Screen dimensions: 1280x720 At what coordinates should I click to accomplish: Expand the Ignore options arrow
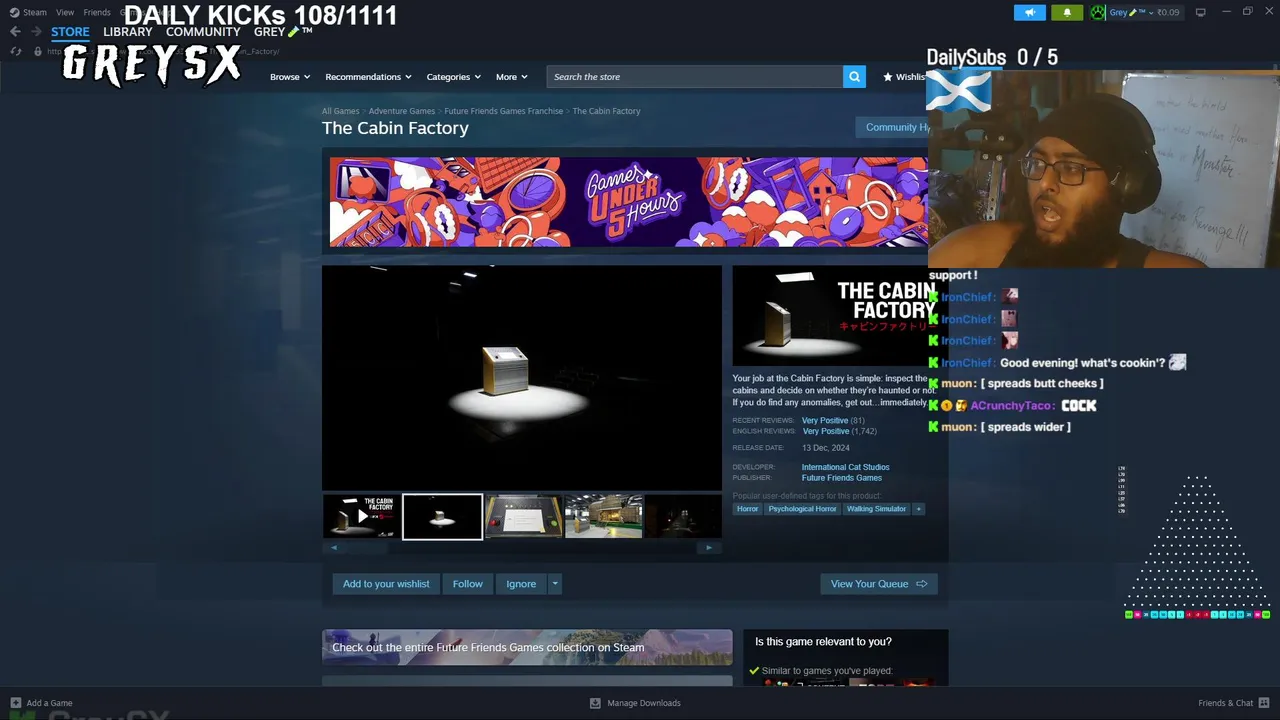(x=555, y=584)
